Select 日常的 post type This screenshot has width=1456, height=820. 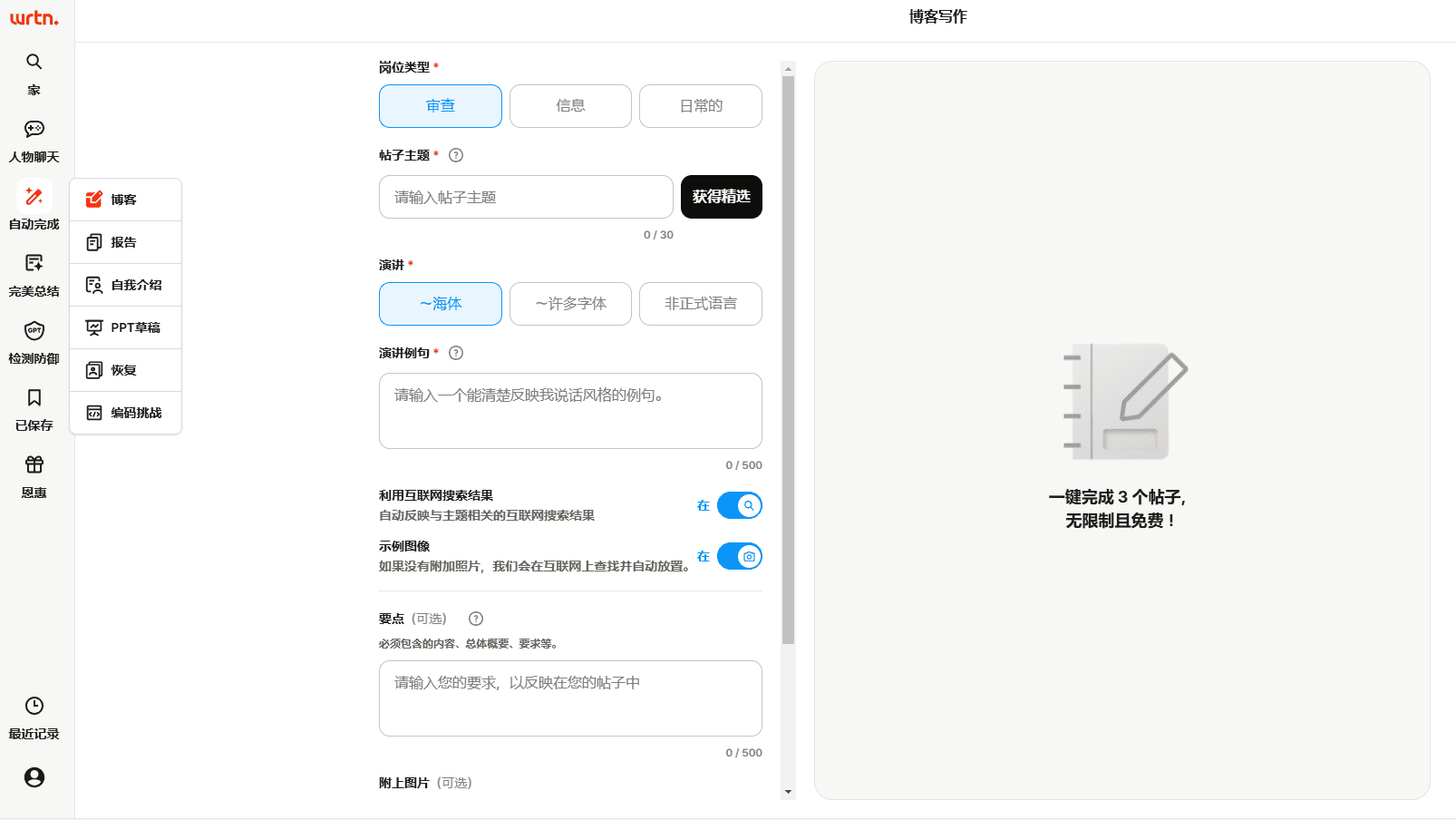tap(701, 106)
